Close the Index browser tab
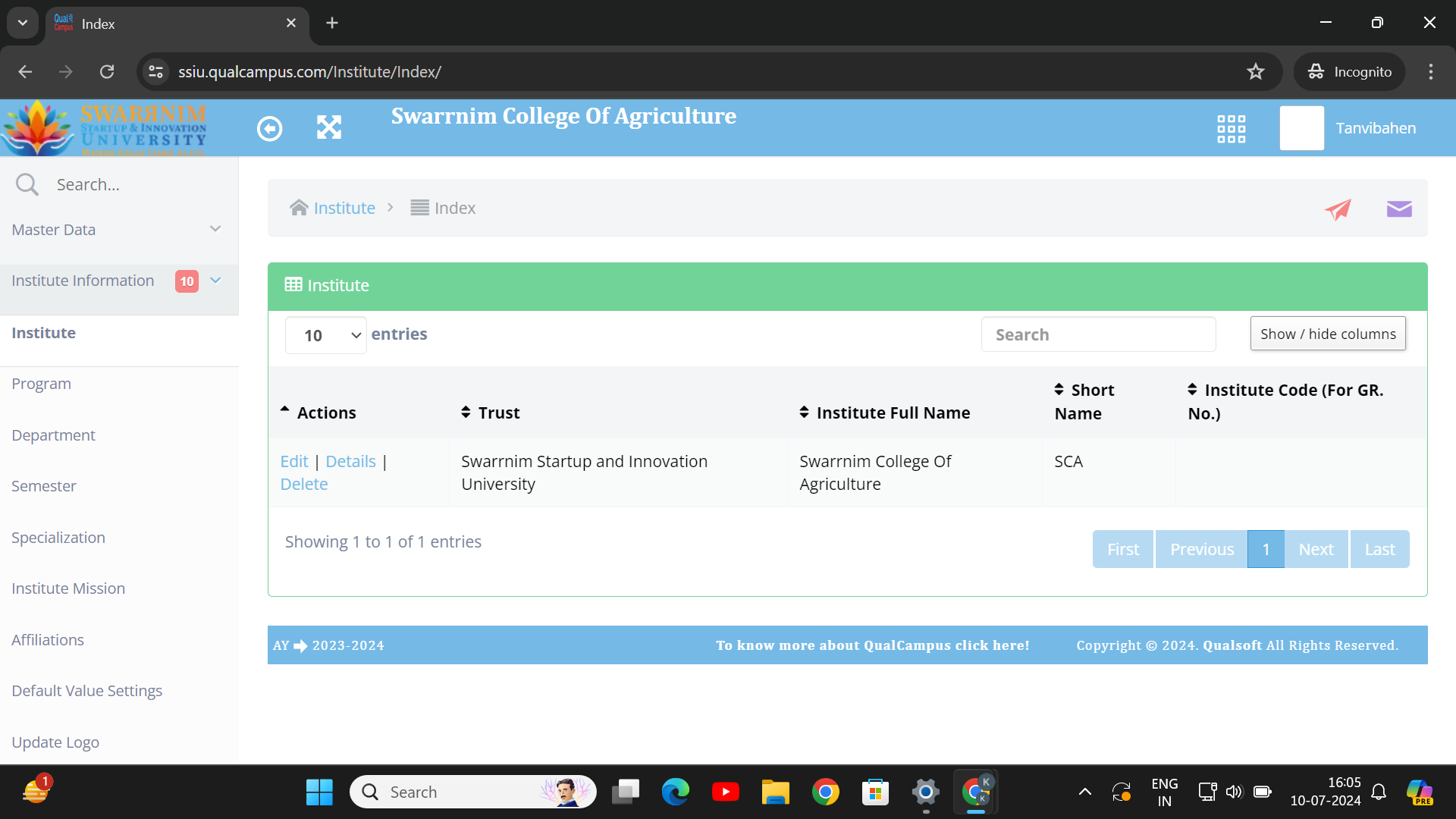The height and width of the screenshot is (819, 1456). (x=291, y=24)
